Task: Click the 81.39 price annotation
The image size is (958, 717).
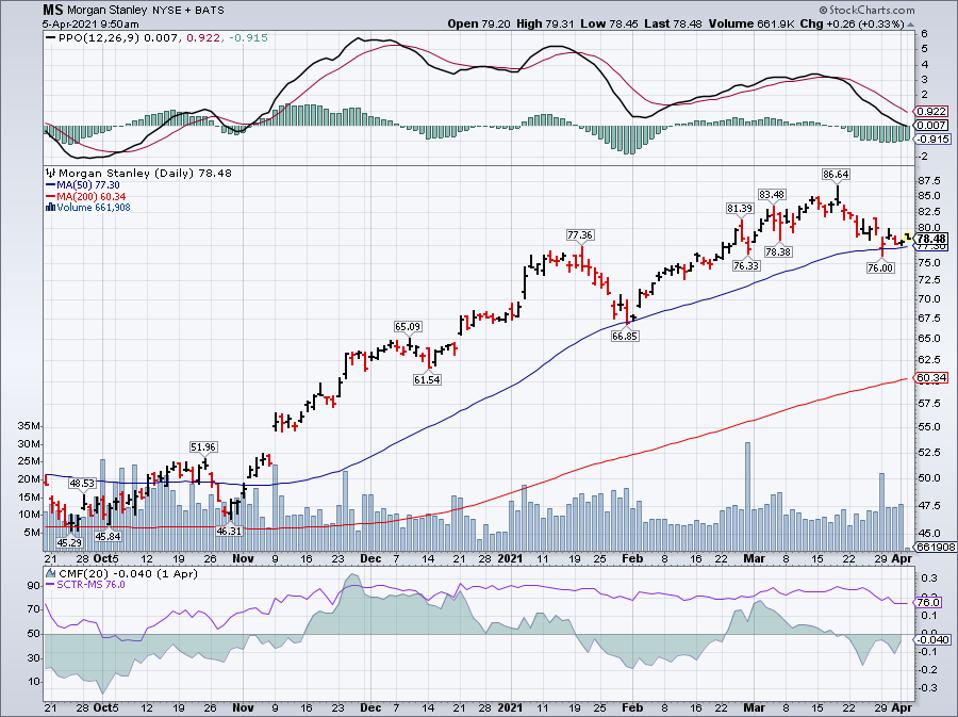Action: point(739,208)
